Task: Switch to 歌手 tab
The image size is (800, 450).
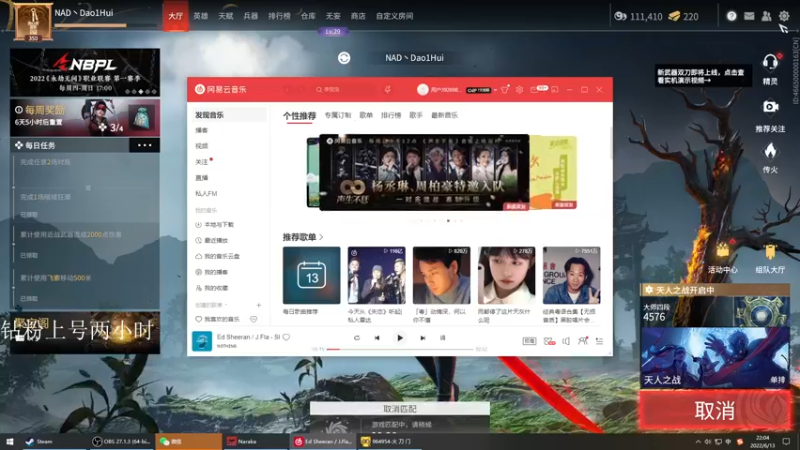Action: click(x=416, y=115)
